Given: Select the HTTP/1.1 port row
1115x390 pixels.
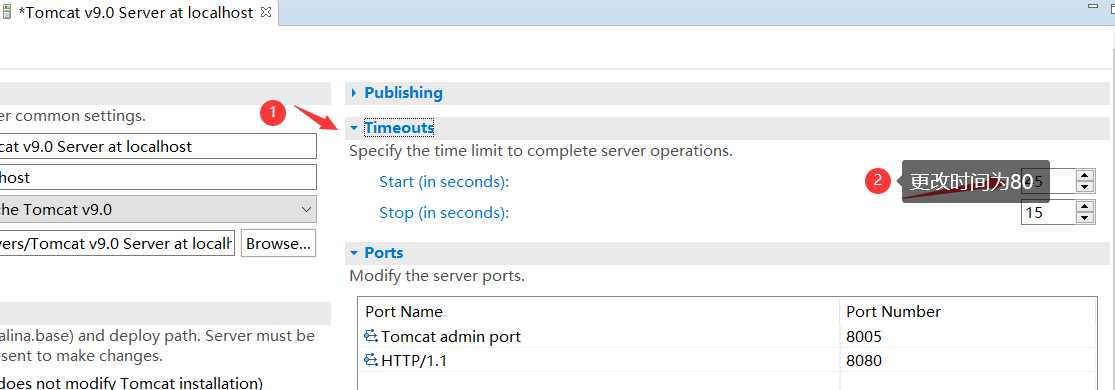Looking at the screenshot, I should [x=727, y=361].
